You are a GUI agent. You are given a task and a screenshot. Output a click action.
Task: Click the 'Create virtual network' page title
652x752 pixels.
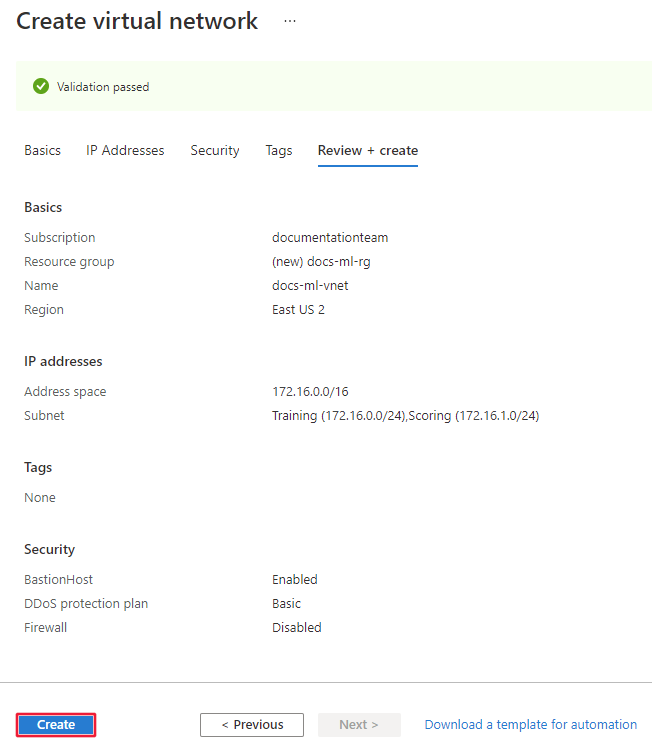[137, 21]
